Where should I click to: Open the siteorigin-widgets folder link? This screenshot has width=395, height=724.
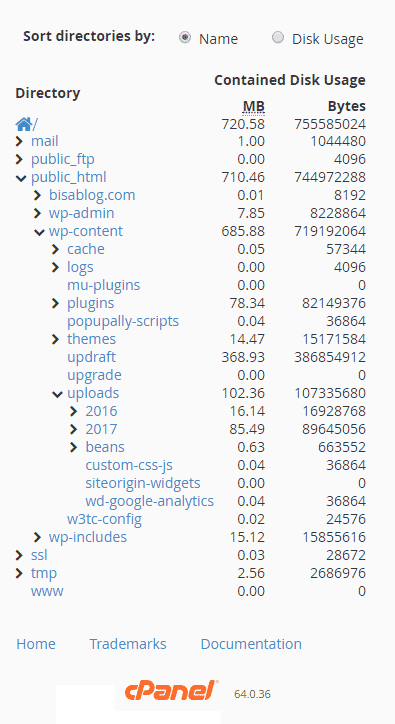point(143,483)
